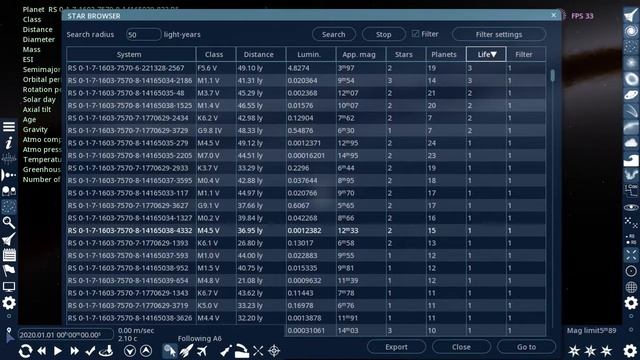Open settings gear in left sidebar

coord(9,303)
